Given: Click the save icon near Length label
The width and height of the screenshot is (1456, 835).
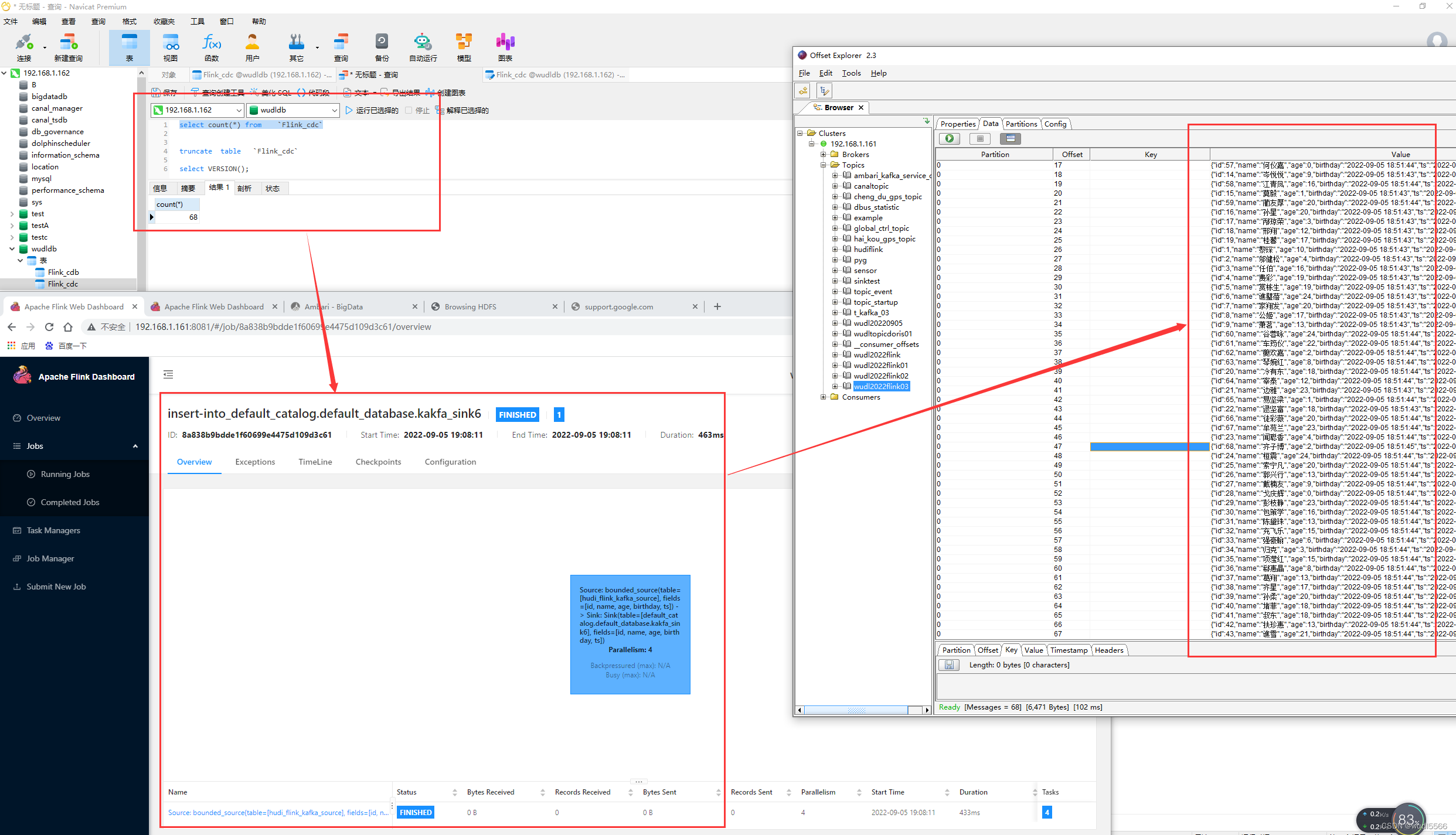Looking at the screenshot, I should click(x=948, y=665).
